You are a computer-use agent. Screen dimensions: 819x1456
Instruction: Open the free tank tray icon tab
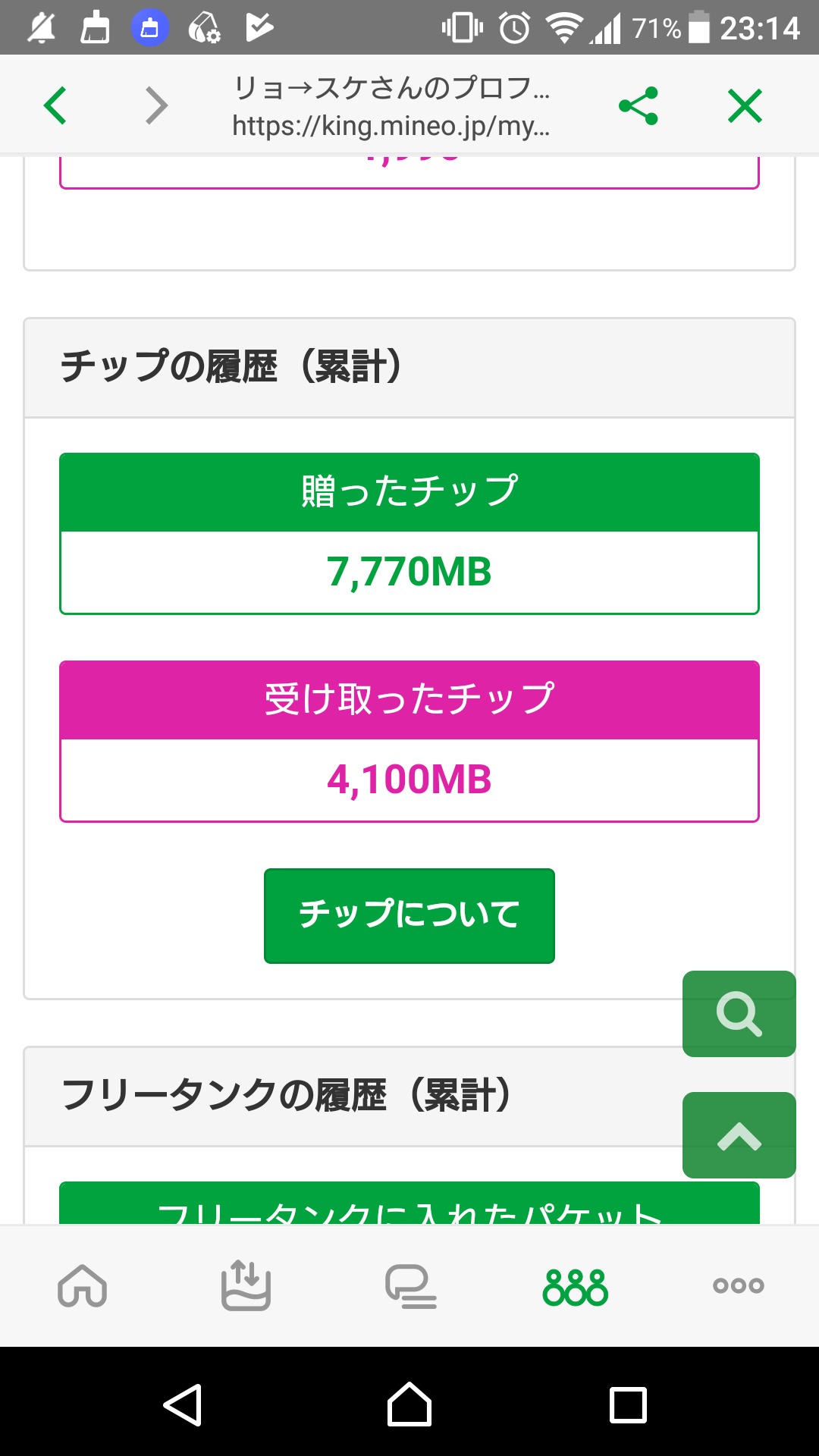coord(246,1286)
